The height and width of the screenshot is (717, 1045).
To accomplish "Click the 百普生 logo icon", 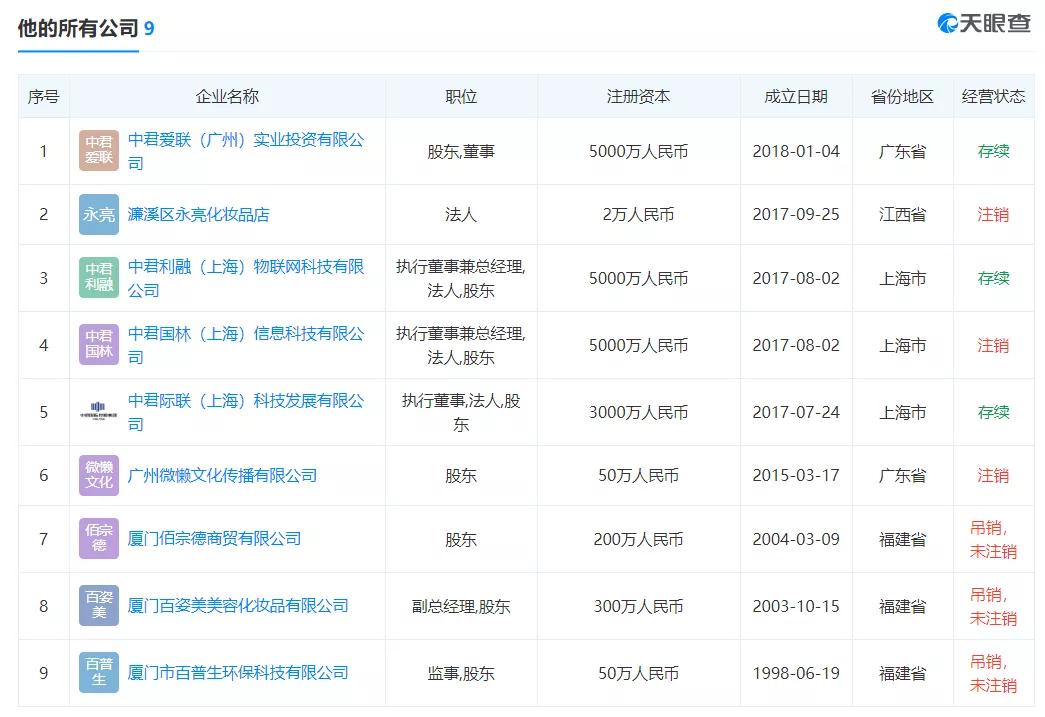I will point(99,673).
